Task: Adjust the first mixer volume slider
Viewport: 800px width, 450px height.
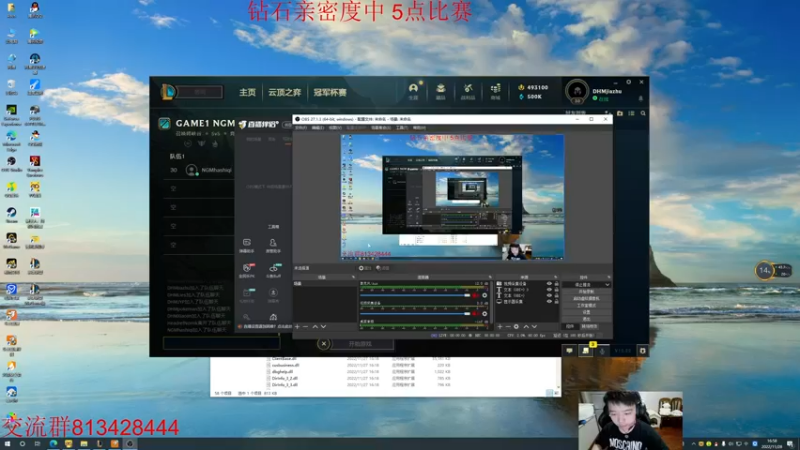Action: [415, 295]
